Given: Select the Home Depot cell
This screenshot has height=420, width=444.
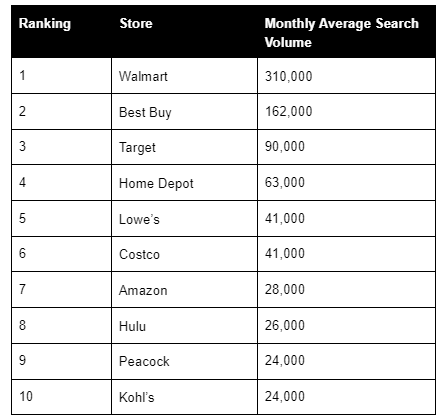Looking at the screenshot, I should coord(184,183).
